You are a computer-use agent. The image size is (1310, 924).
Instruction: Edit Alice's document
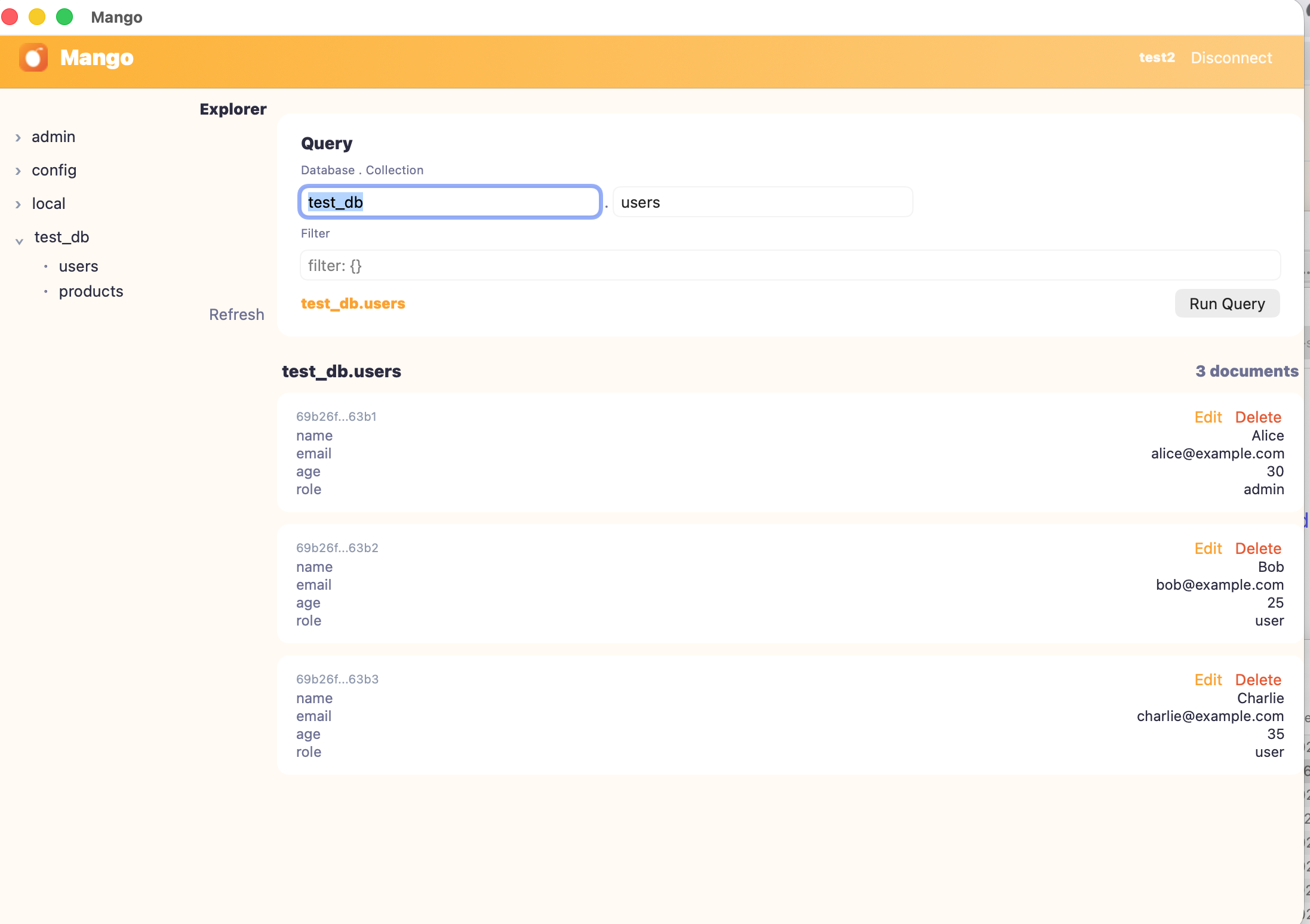pos(1207,417)
